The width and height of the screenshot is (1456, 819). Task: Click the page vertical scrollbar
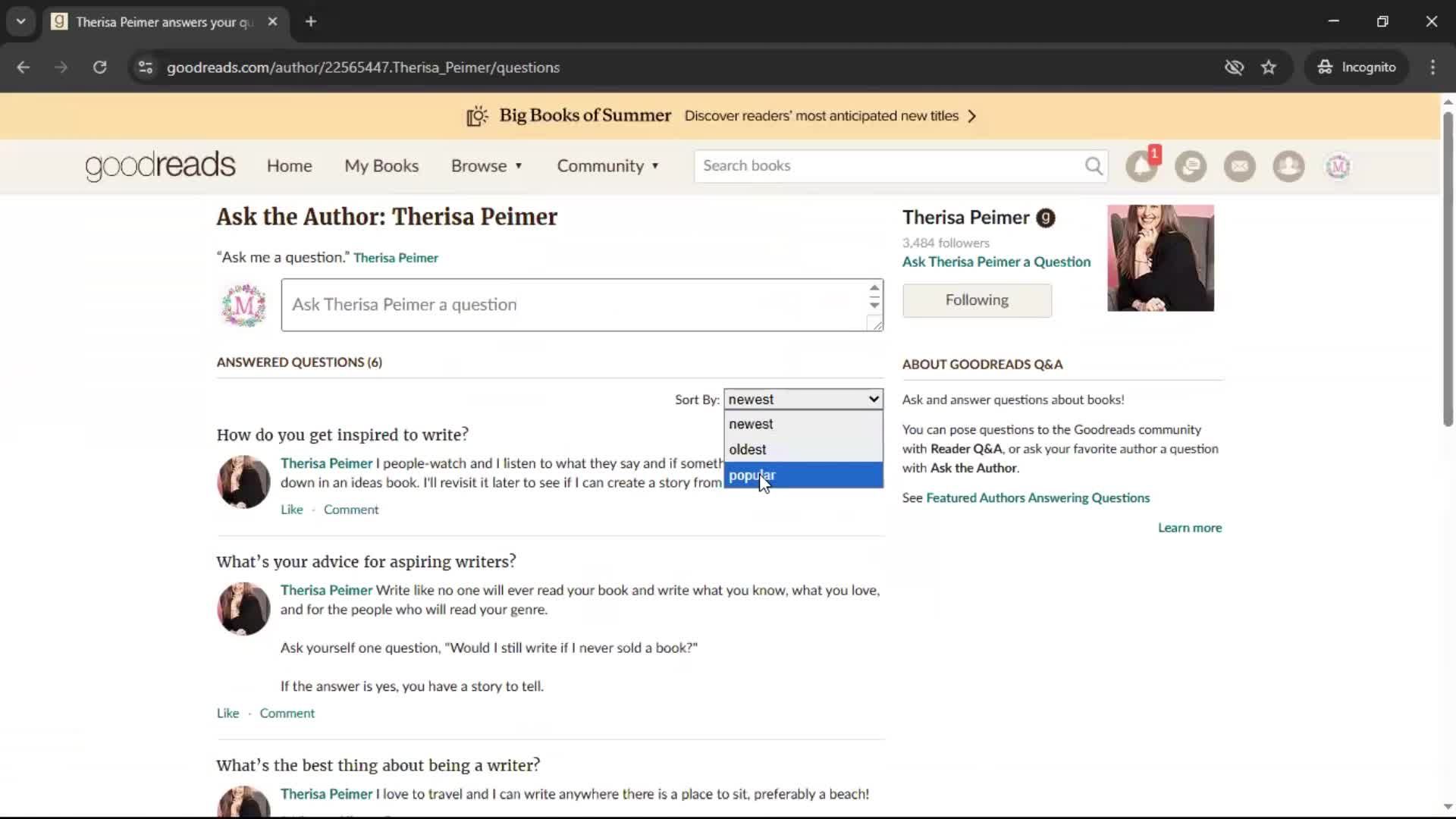[1448, 269]
